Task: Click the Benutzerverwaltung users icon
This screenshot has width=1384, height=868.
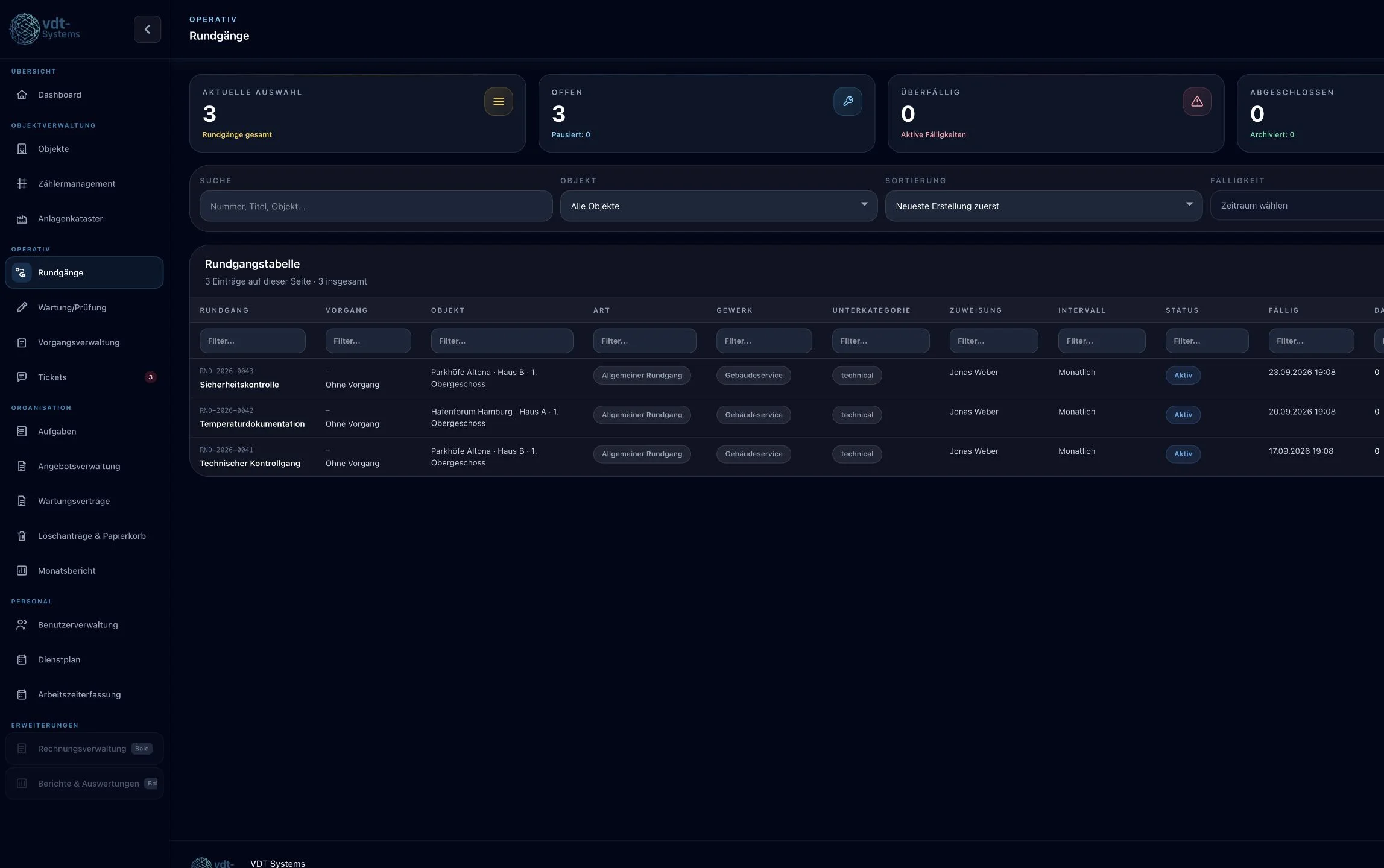Action: coord(22,625)
